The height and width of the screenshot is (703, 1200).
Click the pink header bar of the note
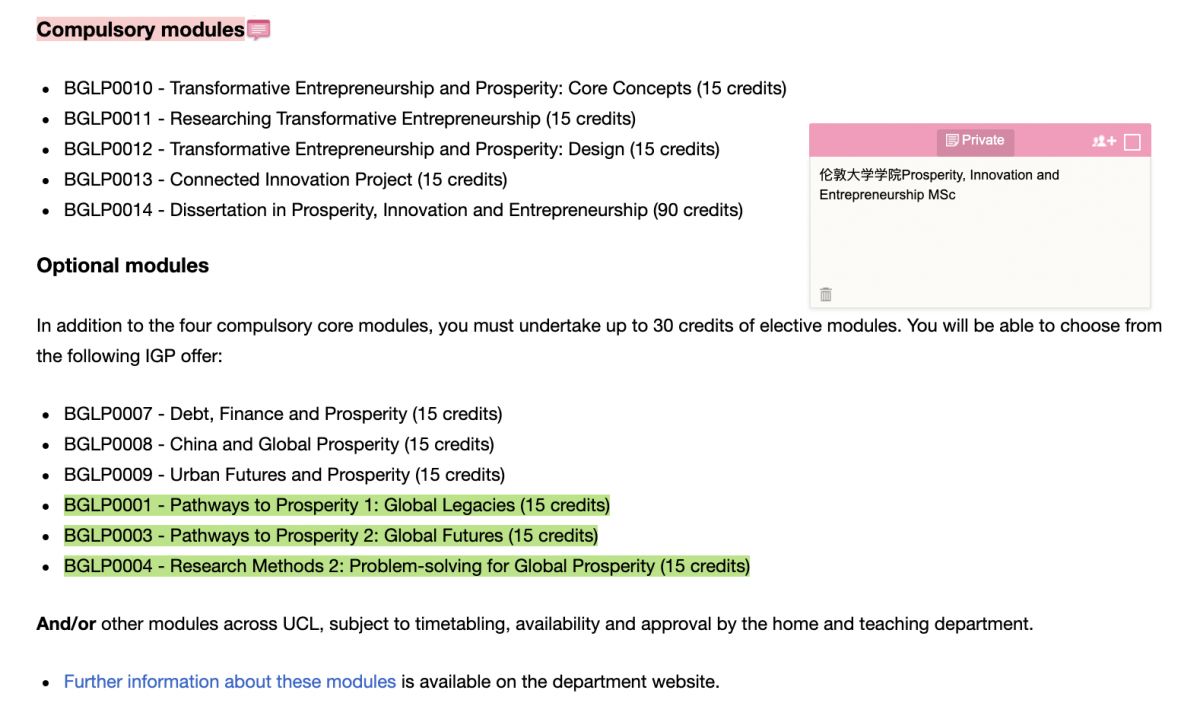[x=980, y=141]
